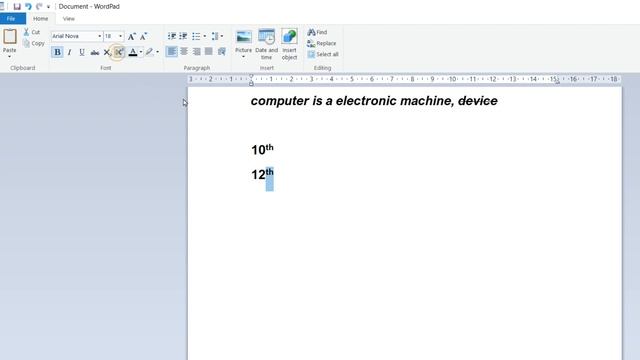Screen dimensions: 640x360
Task: Click in the '10th' line
Action: (262, 149)
